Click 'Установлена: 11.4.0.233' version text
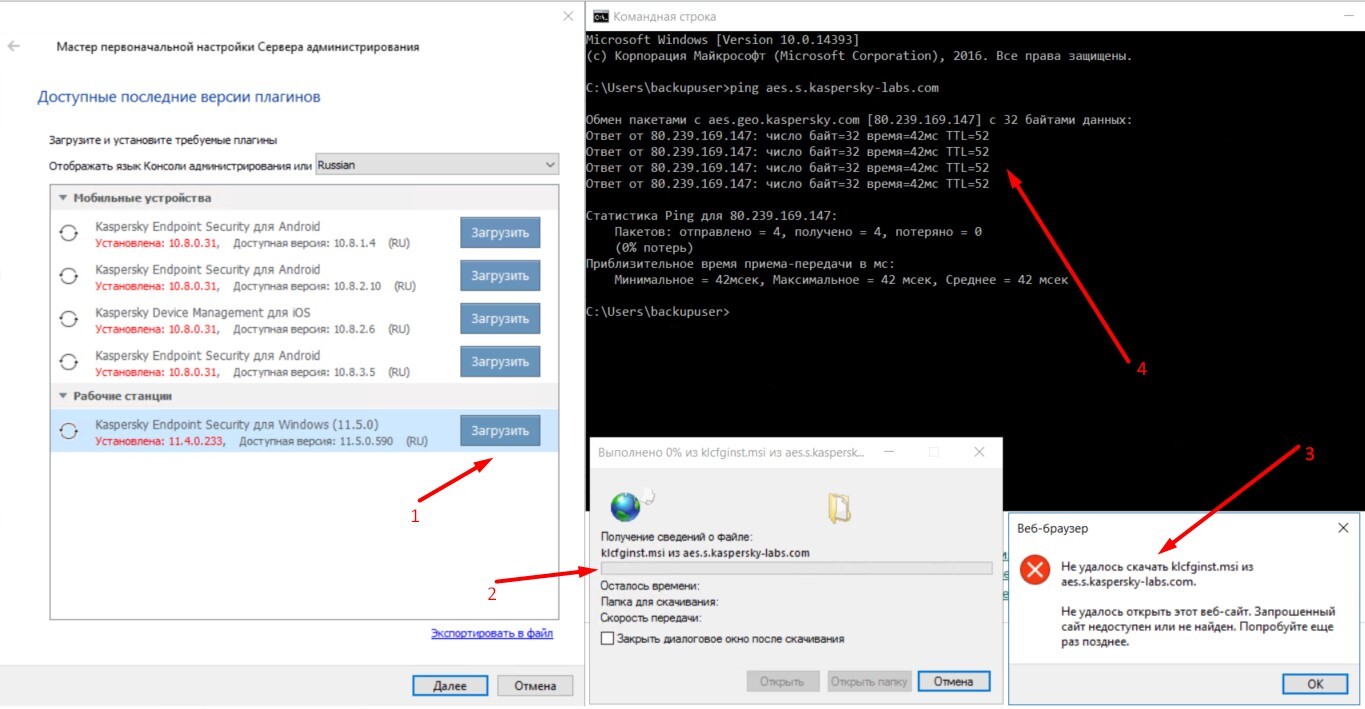Image resolution: width=1365 pixels, height=709 pixels. coord(160,441)
